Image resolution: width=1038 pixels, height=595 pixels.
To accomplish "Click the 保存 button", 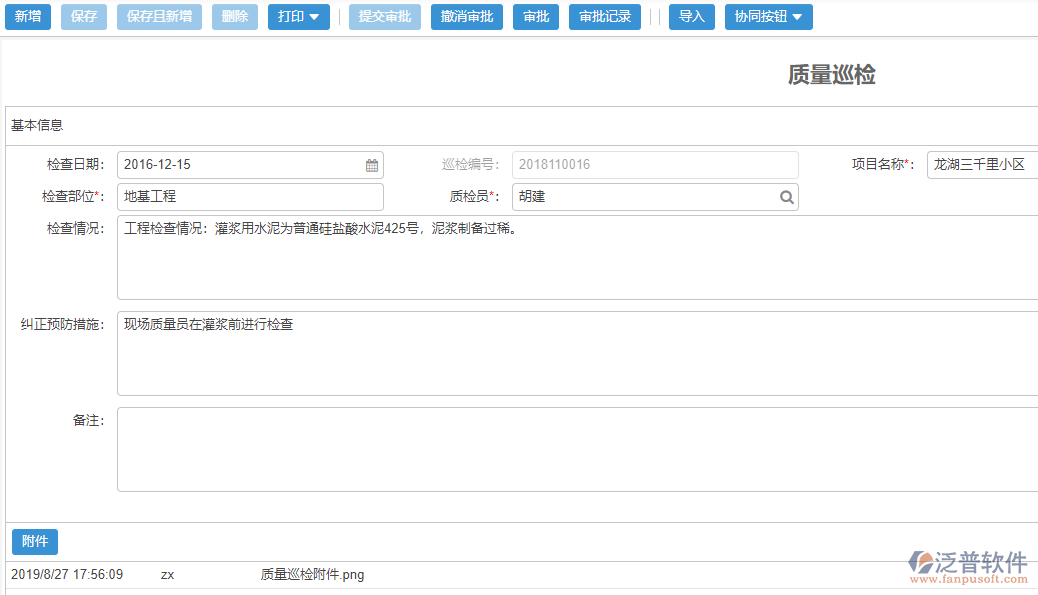I will 84,17.
